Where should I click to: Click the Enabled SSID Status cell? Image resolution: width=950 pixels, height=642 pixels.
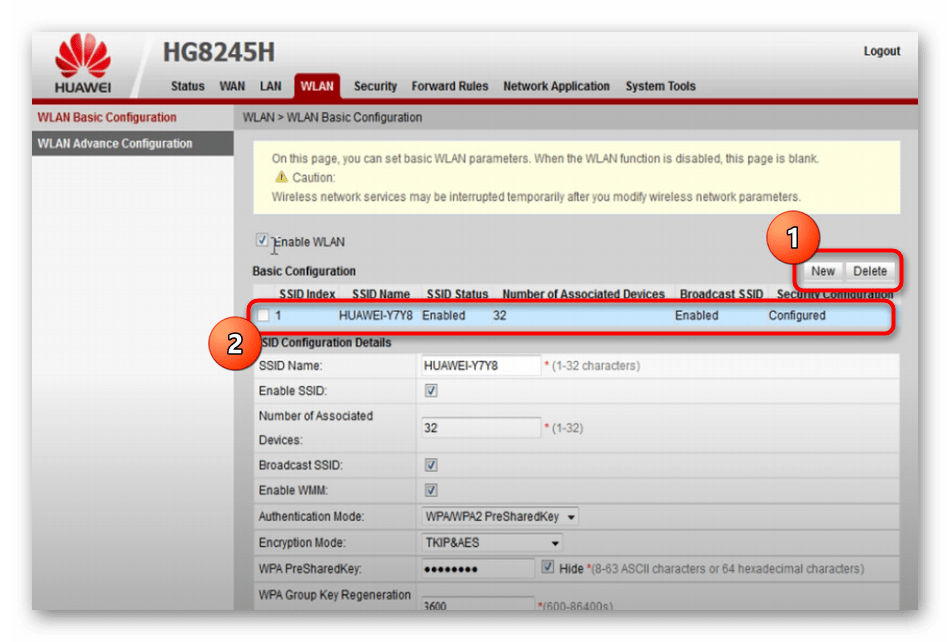(443, 315)
